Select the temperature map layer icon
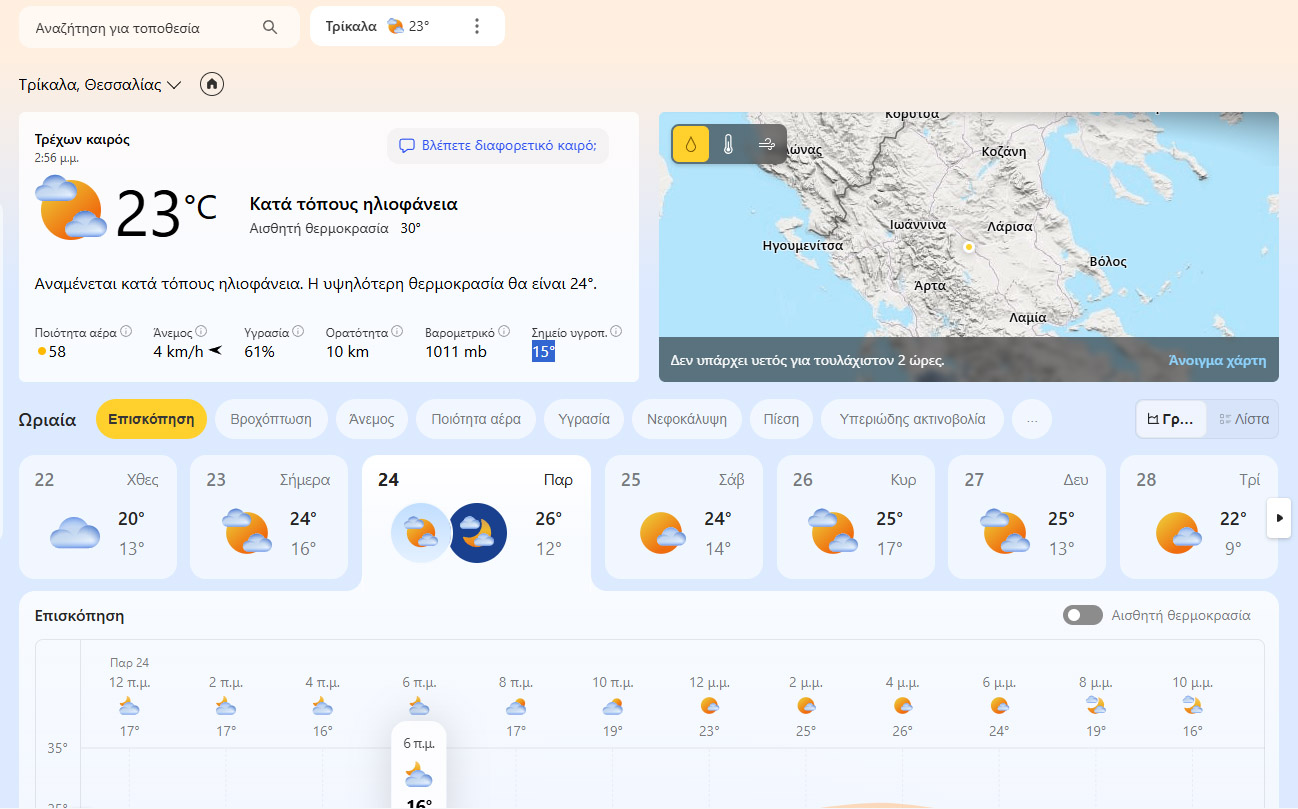 point(728,144)
